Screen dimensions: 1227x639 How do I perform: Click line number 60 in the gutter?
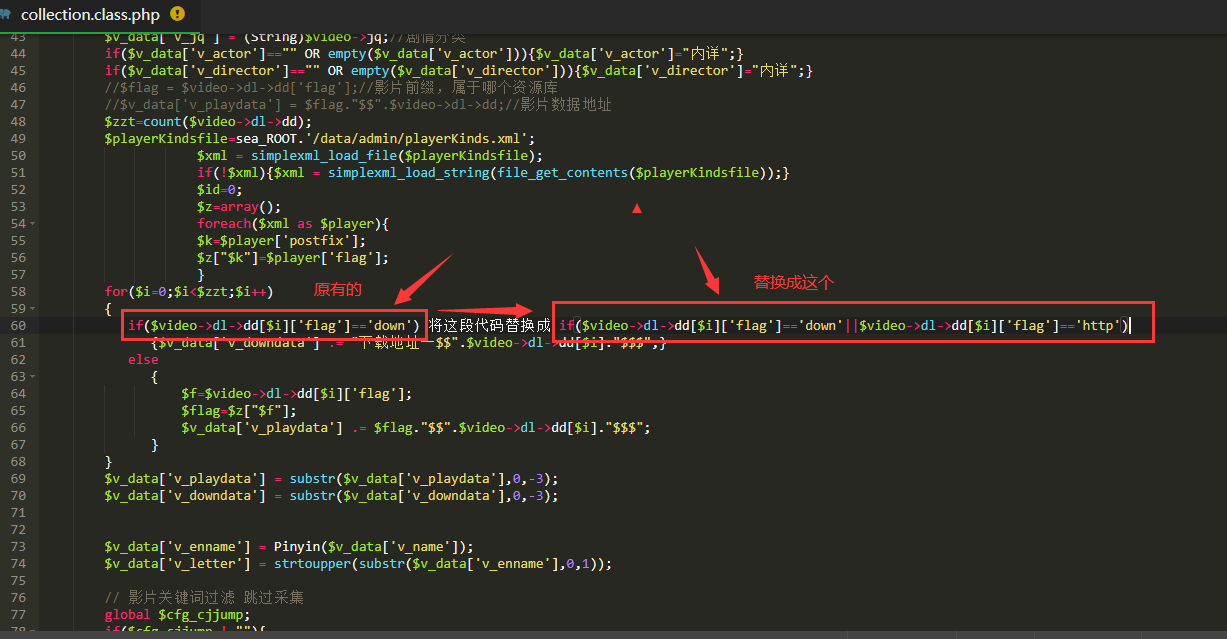coord(18,325)
